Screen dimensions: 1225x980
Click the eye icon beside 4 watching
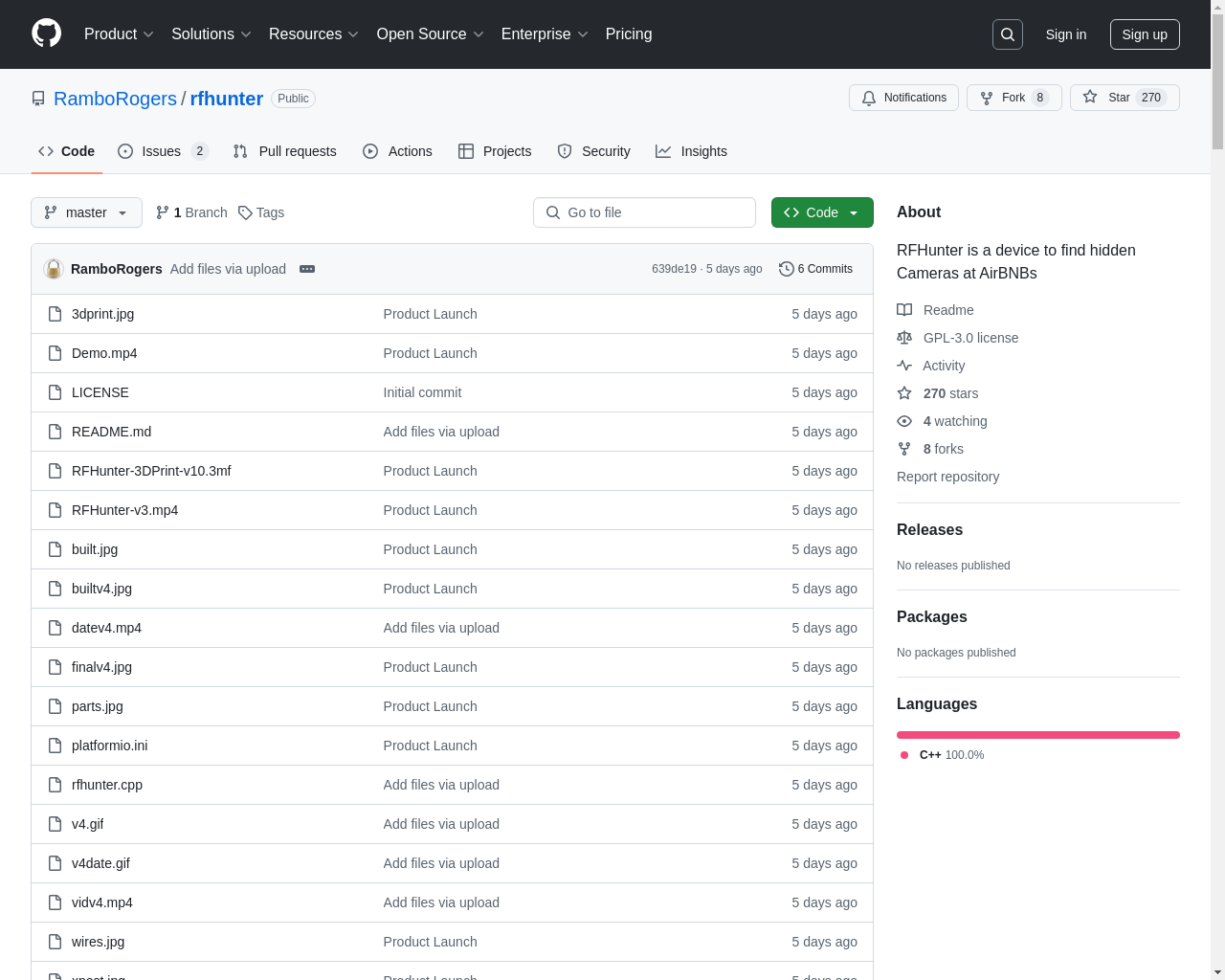coord(904,421)
